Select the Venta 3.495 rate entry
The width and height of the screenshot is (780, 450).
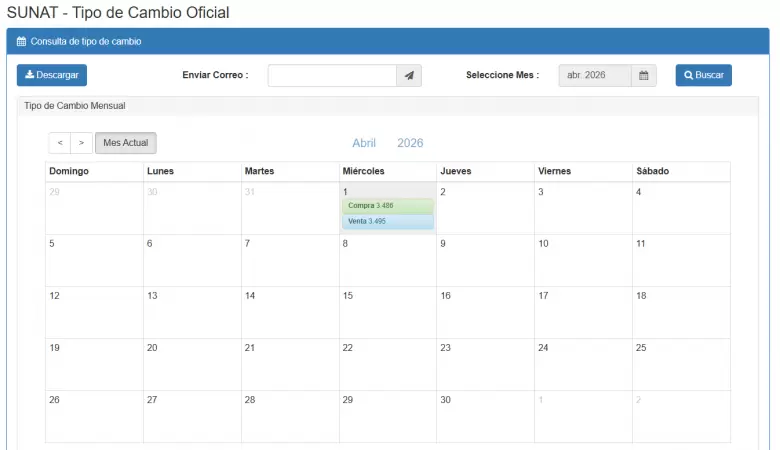(x=387, y=221)
